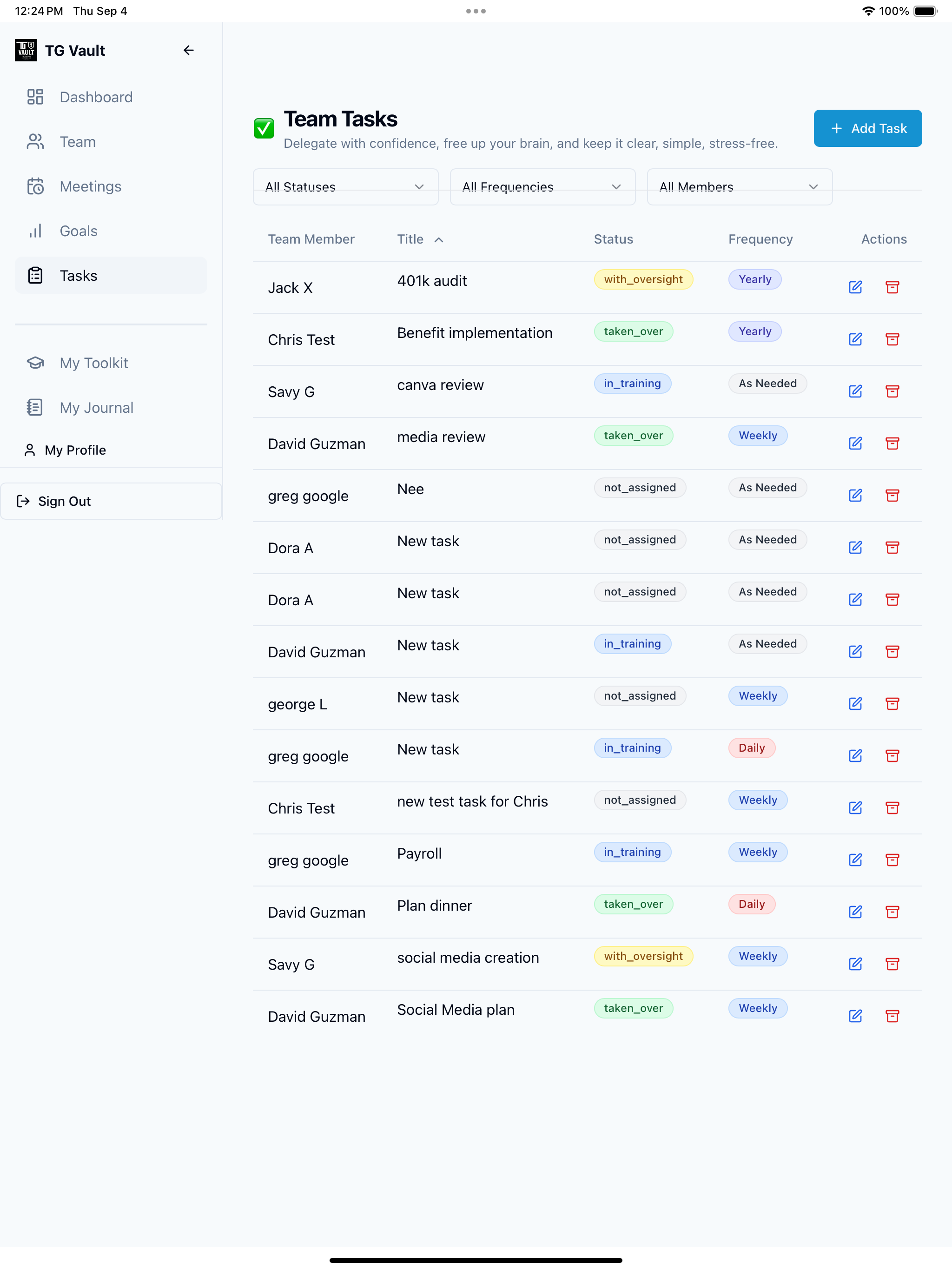Edit george L's New task
This screenshot has height=1270, width=952.
pos(855,704)
